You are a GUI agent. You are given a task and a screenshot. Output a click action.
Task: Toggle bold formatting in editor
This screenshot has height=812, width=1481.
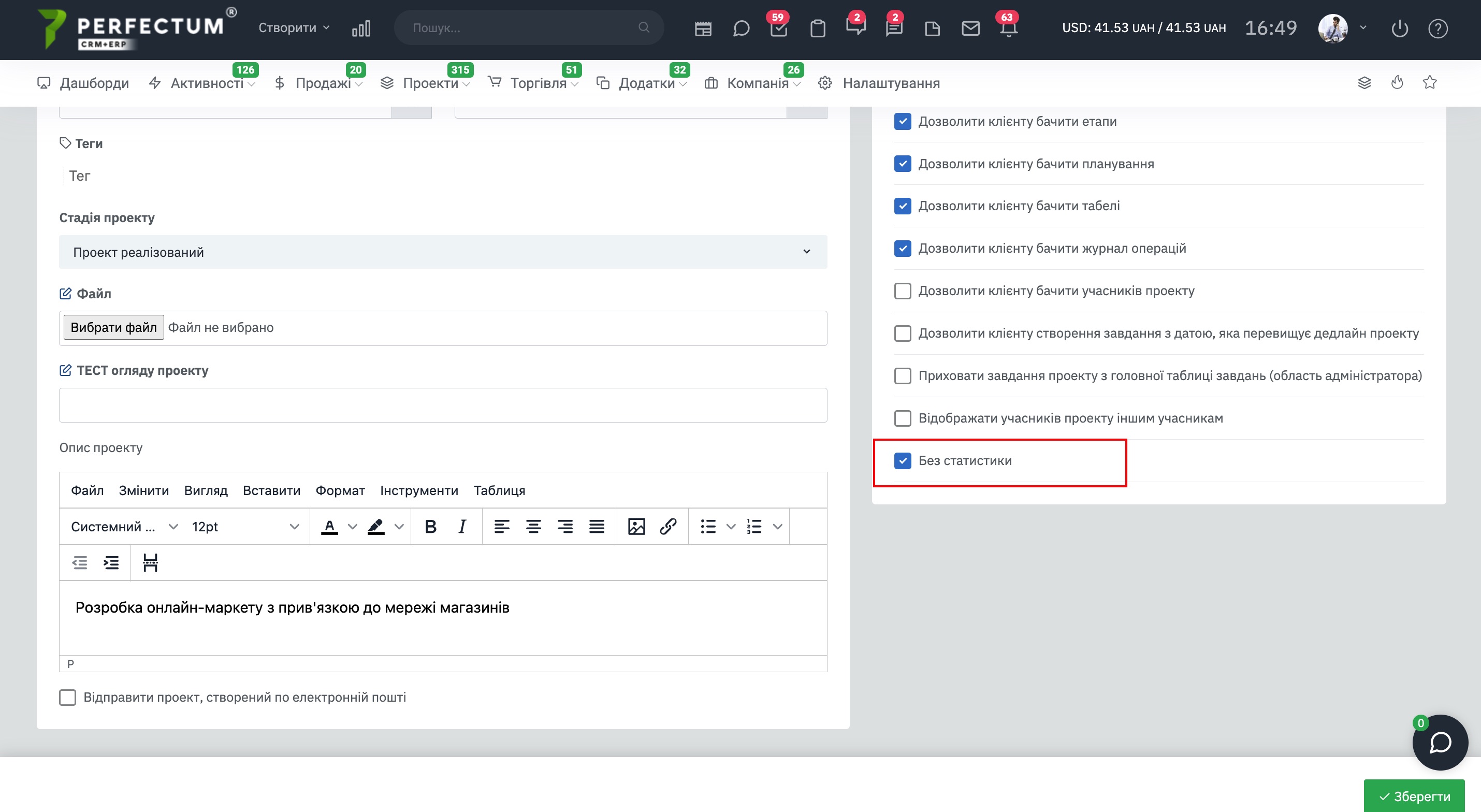point(430,526)
